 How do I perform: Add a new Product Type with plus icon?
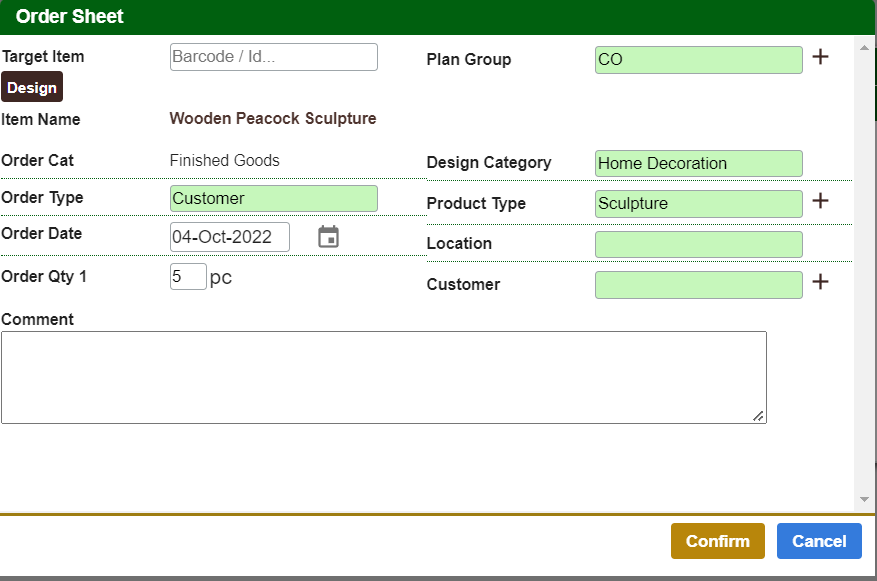coord(820,201)
